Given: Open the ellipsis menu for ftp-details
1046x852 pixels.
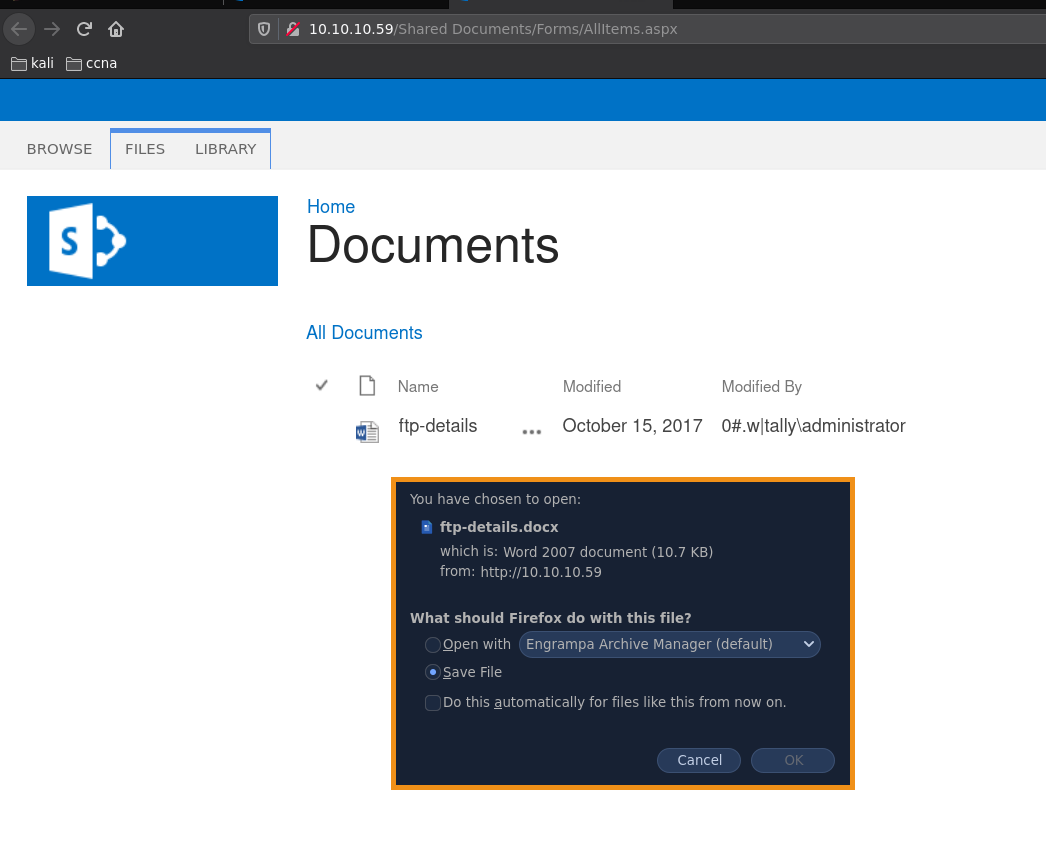Looking at the screenshot, I should (531, 431).
